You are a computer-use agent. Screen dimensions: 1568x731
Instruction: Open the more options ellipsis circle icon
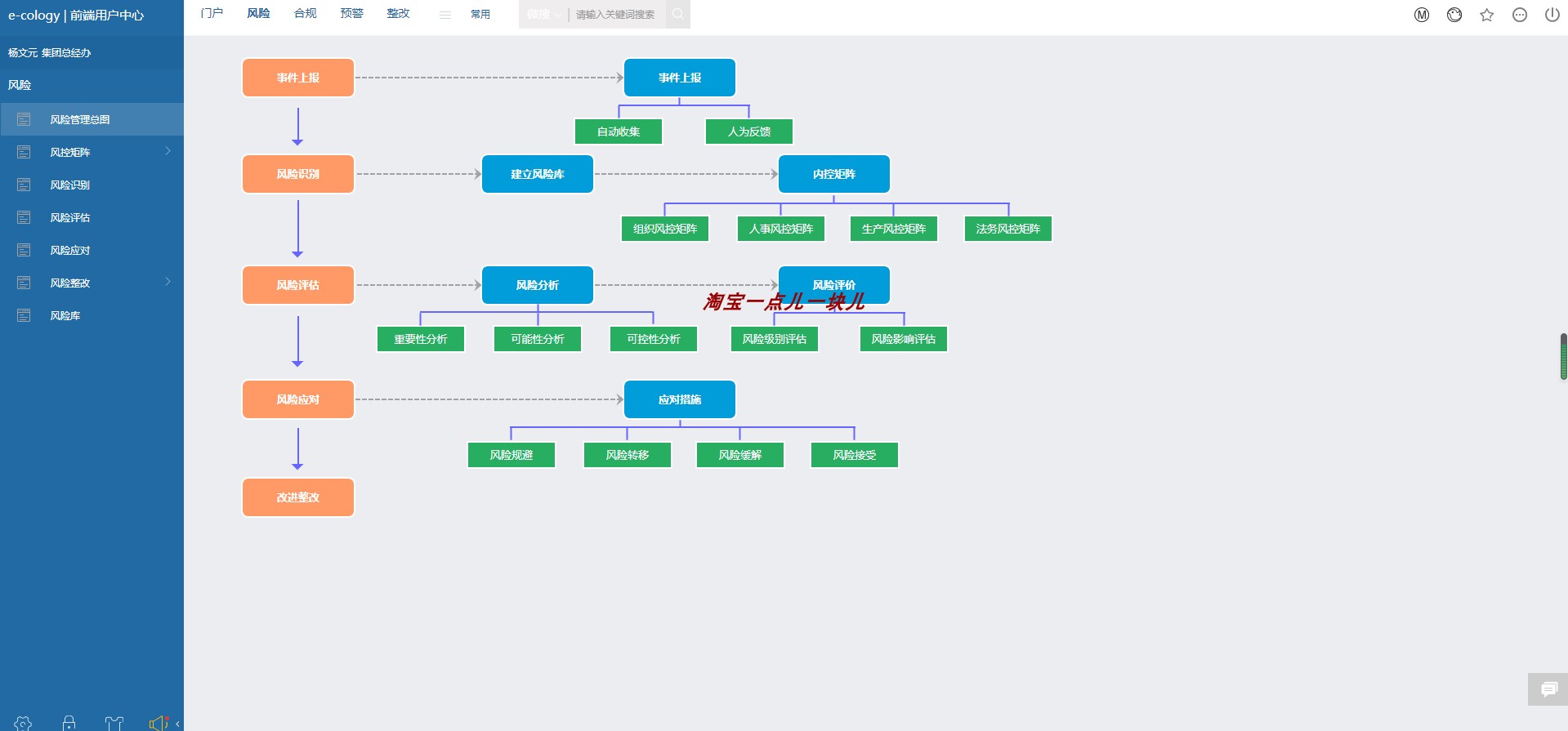1520,15
